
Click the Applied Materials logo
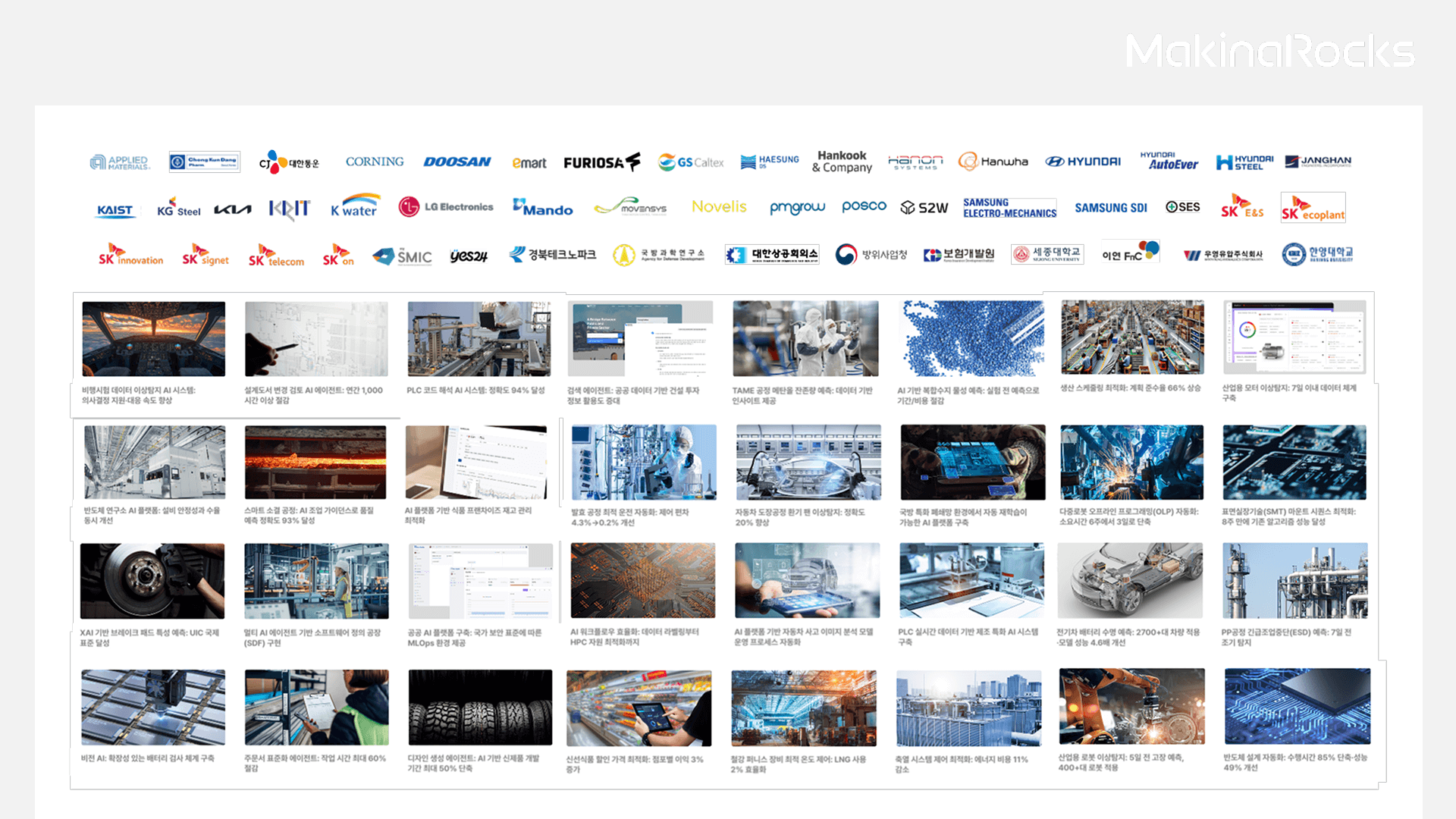(x=120, y=162)
